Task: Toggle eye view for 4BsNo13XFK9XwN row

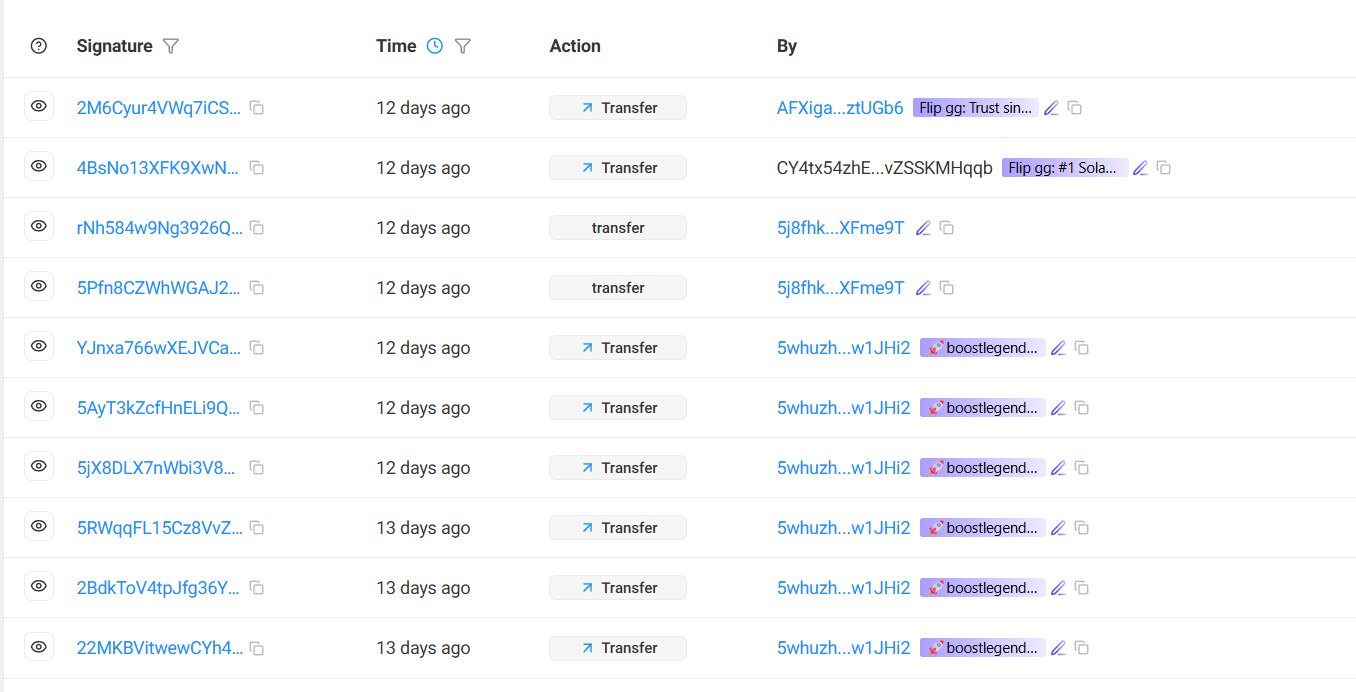Action: [x=39, y=167]
